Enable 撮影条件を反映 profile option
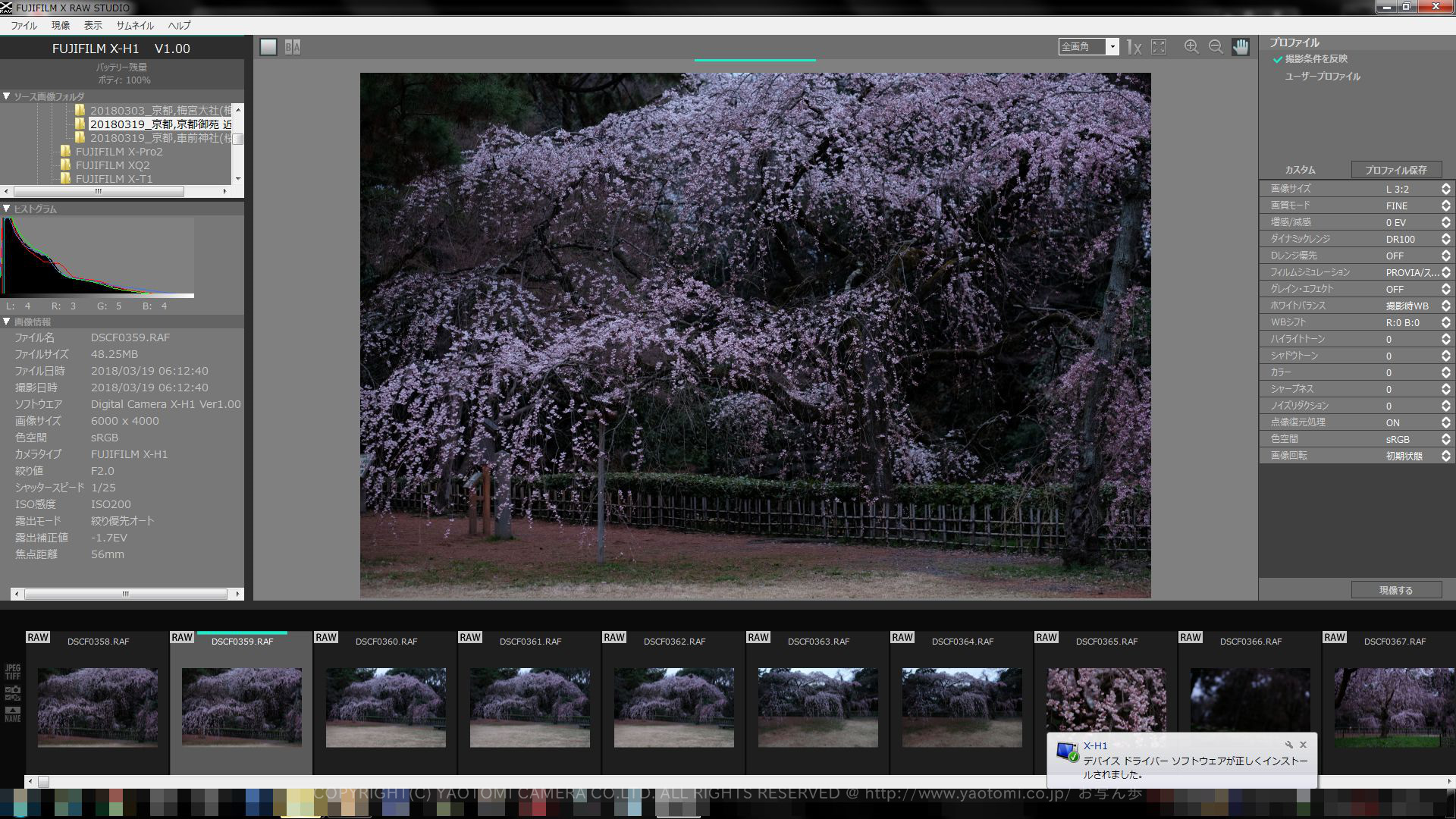 point(1316,59)
